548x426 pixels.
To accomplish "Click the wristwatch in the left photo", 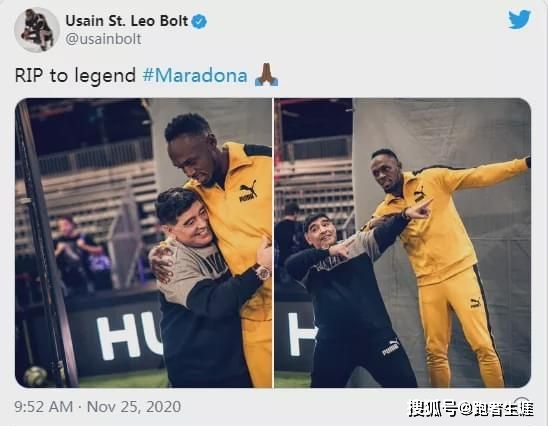I will pos(263,272).
